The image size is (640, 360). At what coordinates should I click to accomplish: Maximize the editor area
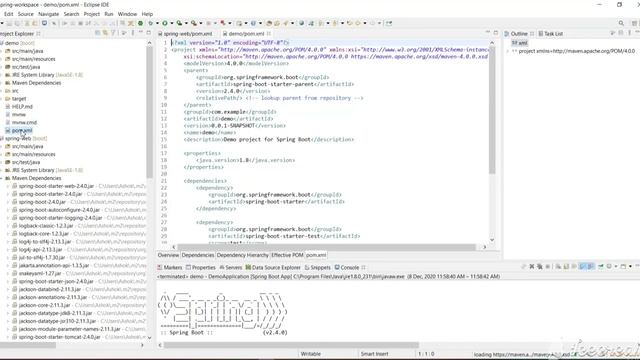(x=496, y=33)
